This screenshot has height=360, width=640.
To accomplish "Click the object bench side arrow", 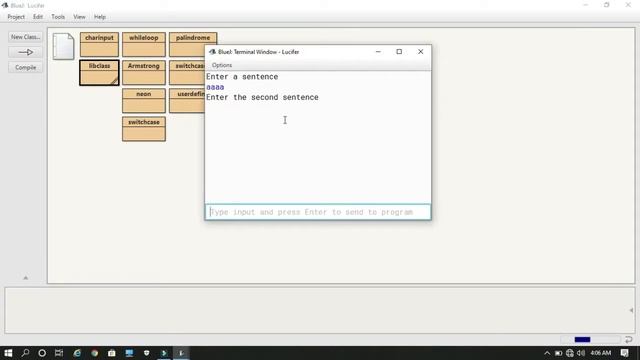I will click(631, 310).
